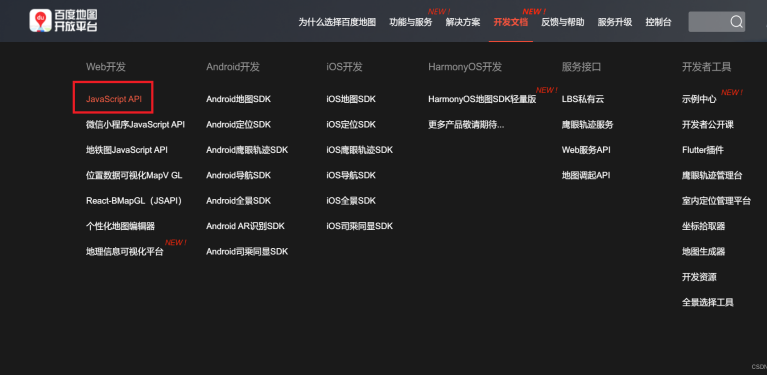Open 微信小程序JavaScript API link
770x379 pixels.
click(136, 124)
